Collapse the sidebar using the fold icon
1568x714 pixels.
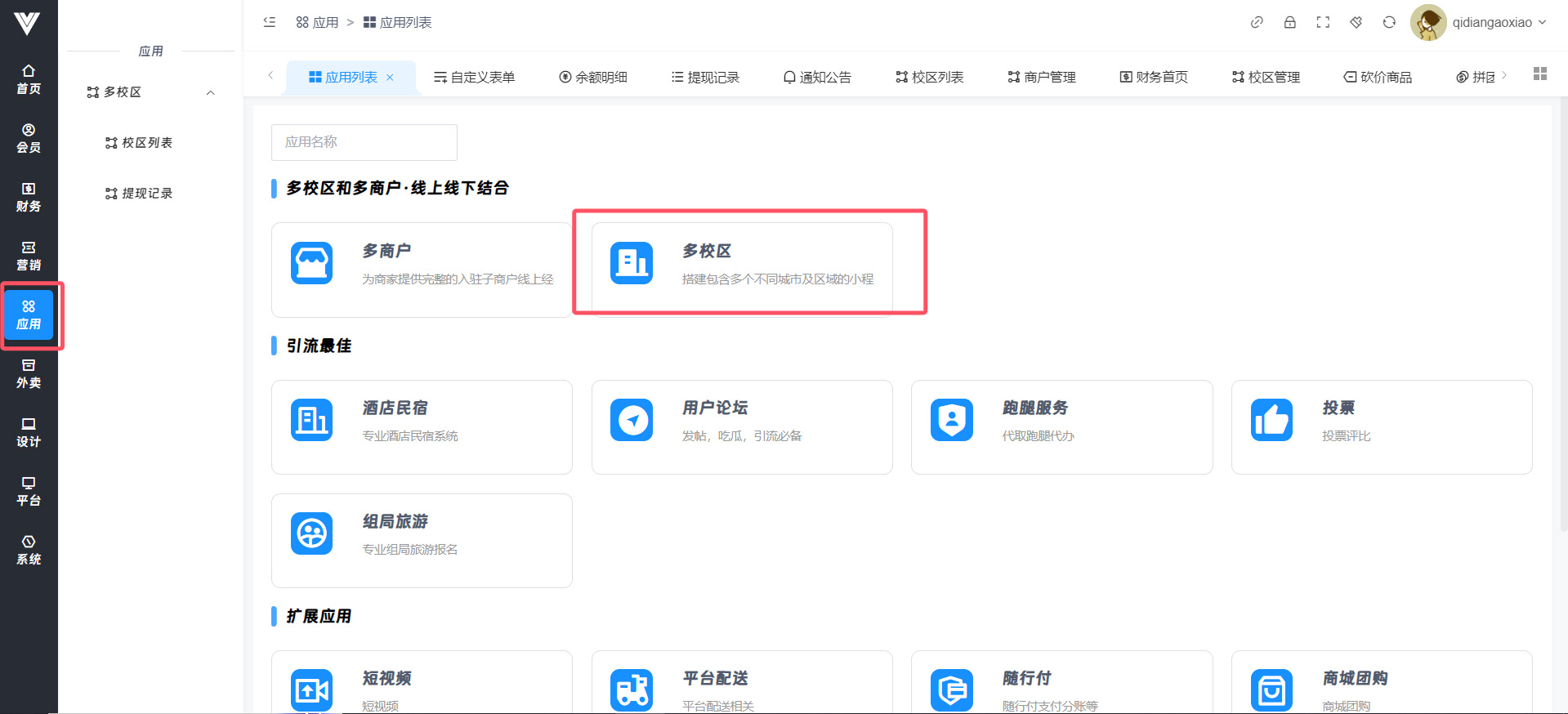coord(270,22)
